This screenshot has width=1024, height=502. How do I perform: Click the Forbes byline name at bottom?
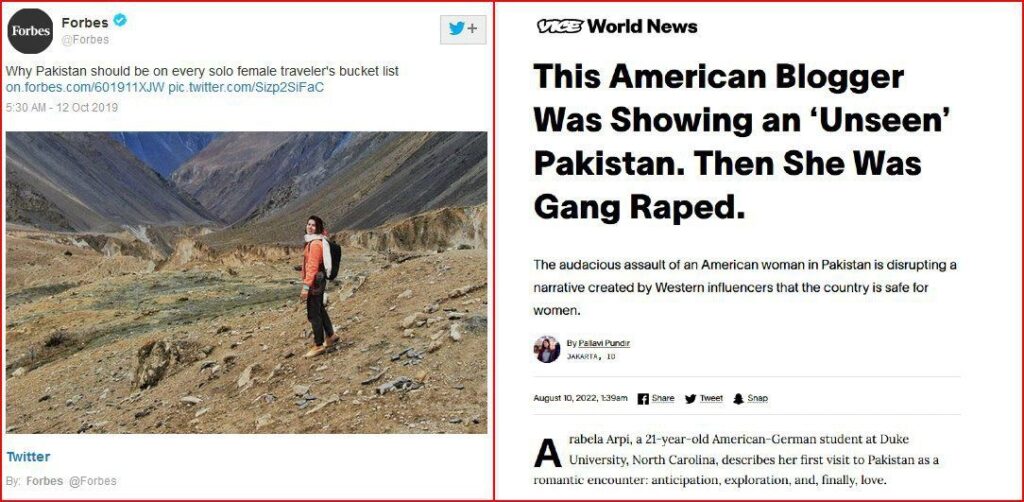(44, 481)
